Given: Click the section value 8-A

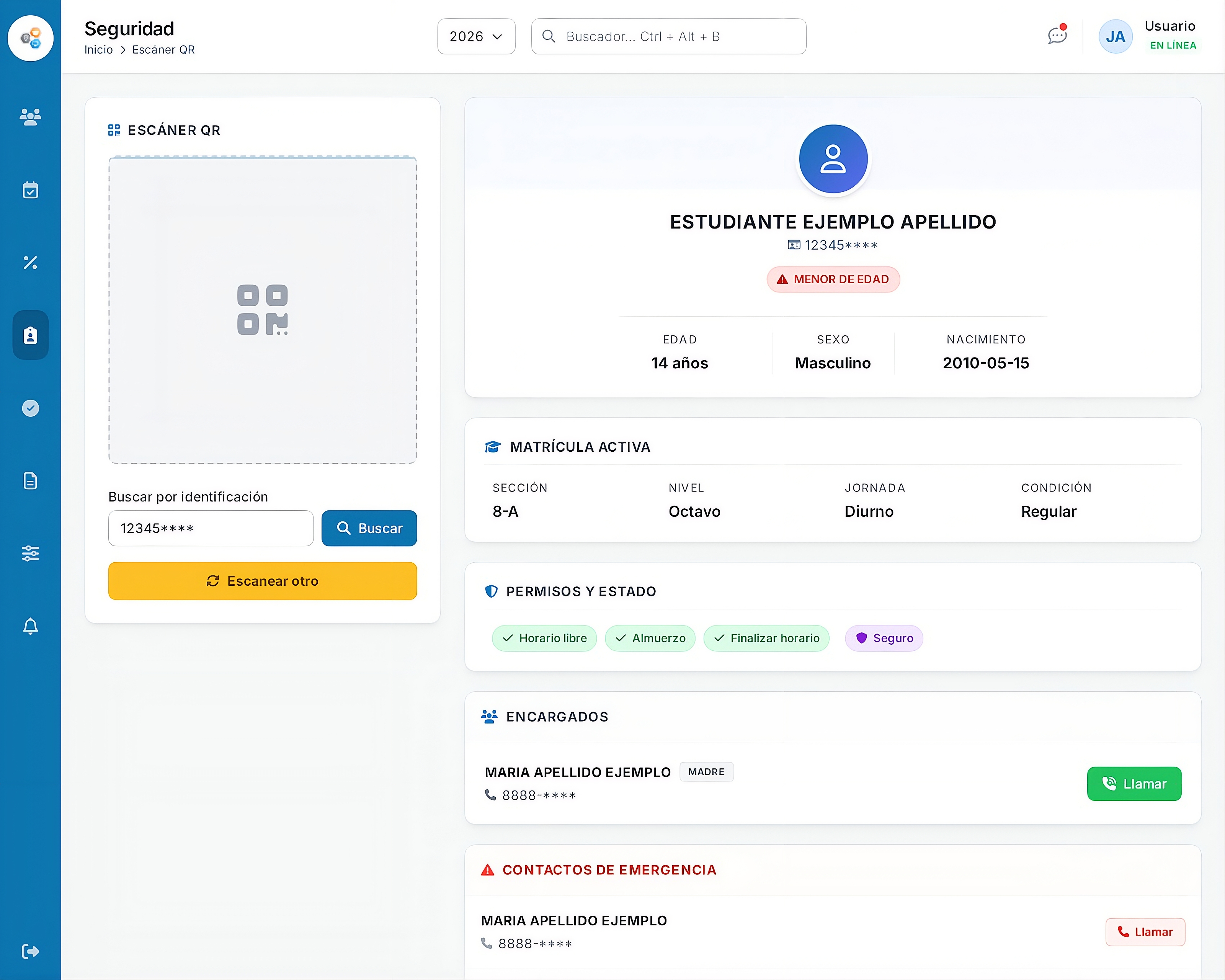Looking at the screenshot, I should (x=506, y=512).
